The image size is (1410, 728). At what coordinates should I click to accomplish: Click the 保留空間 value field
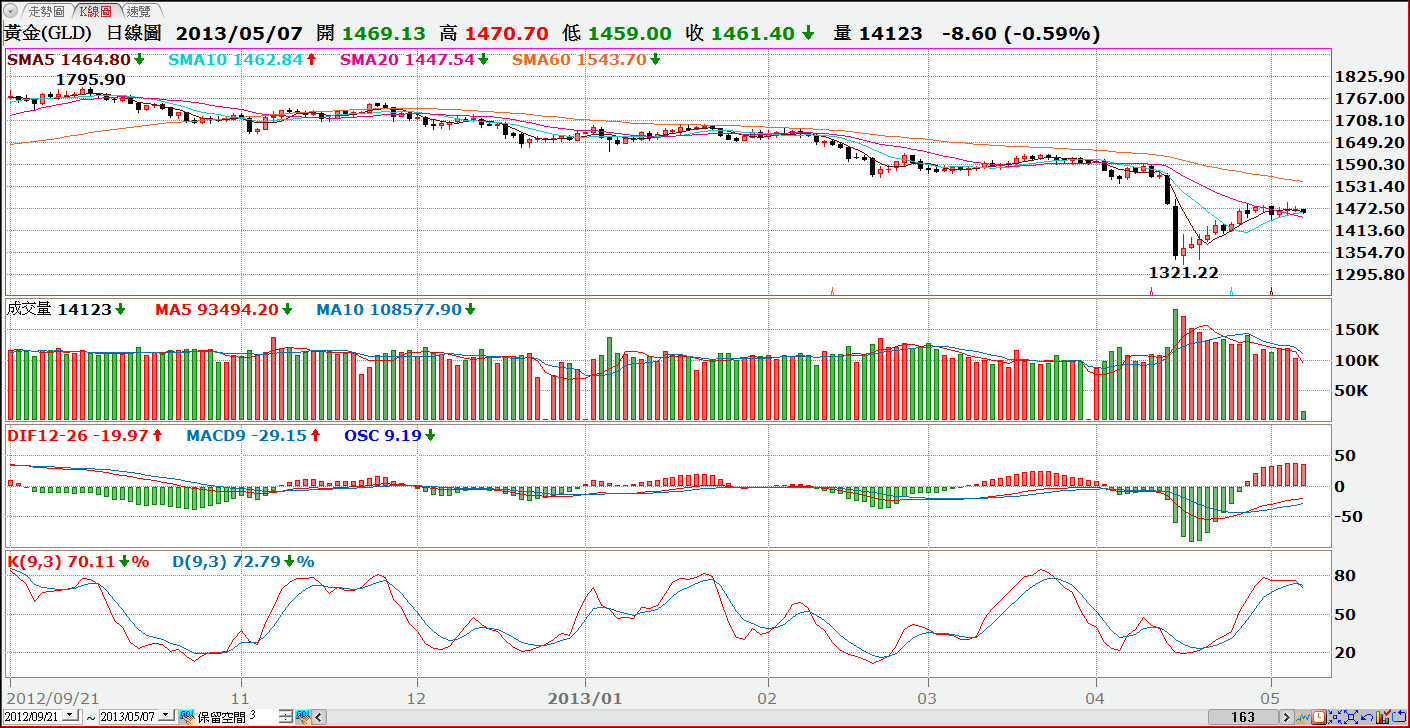[x=263, y=717]
